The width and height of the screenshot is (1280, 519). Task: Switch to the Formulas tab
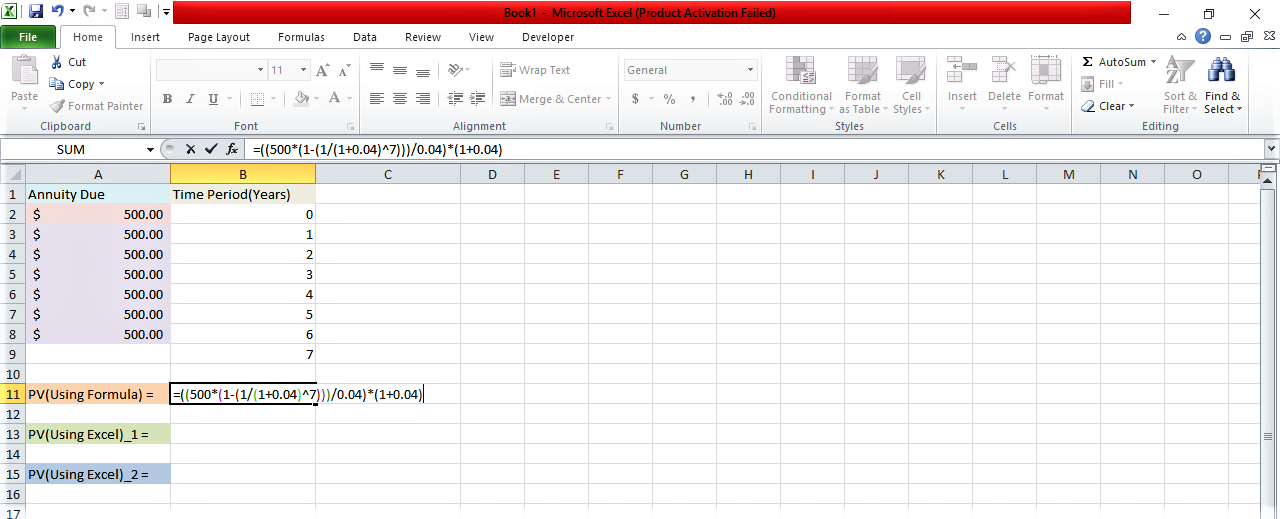(301, 37)
